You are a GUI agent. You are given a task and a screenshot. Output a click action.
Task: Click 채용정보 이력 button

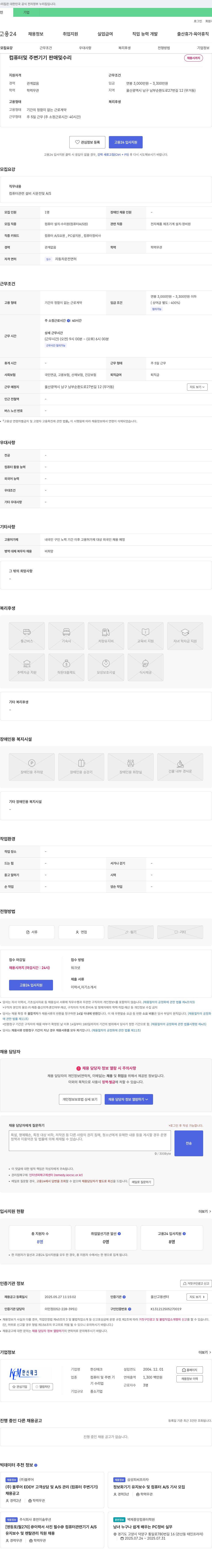(189, 1379)
